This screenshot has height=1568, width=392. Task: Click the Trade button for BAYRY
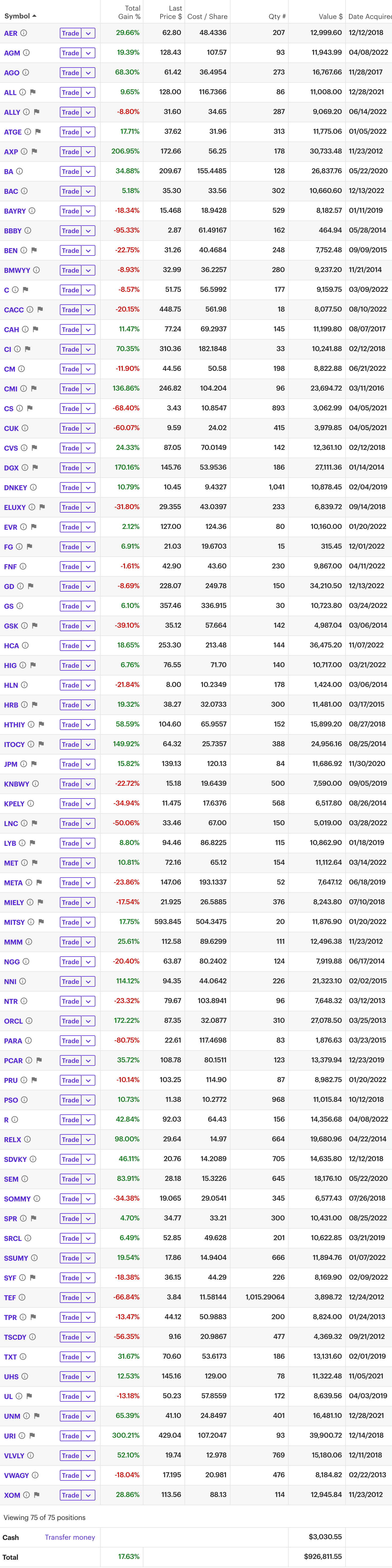tap(70, 211)
